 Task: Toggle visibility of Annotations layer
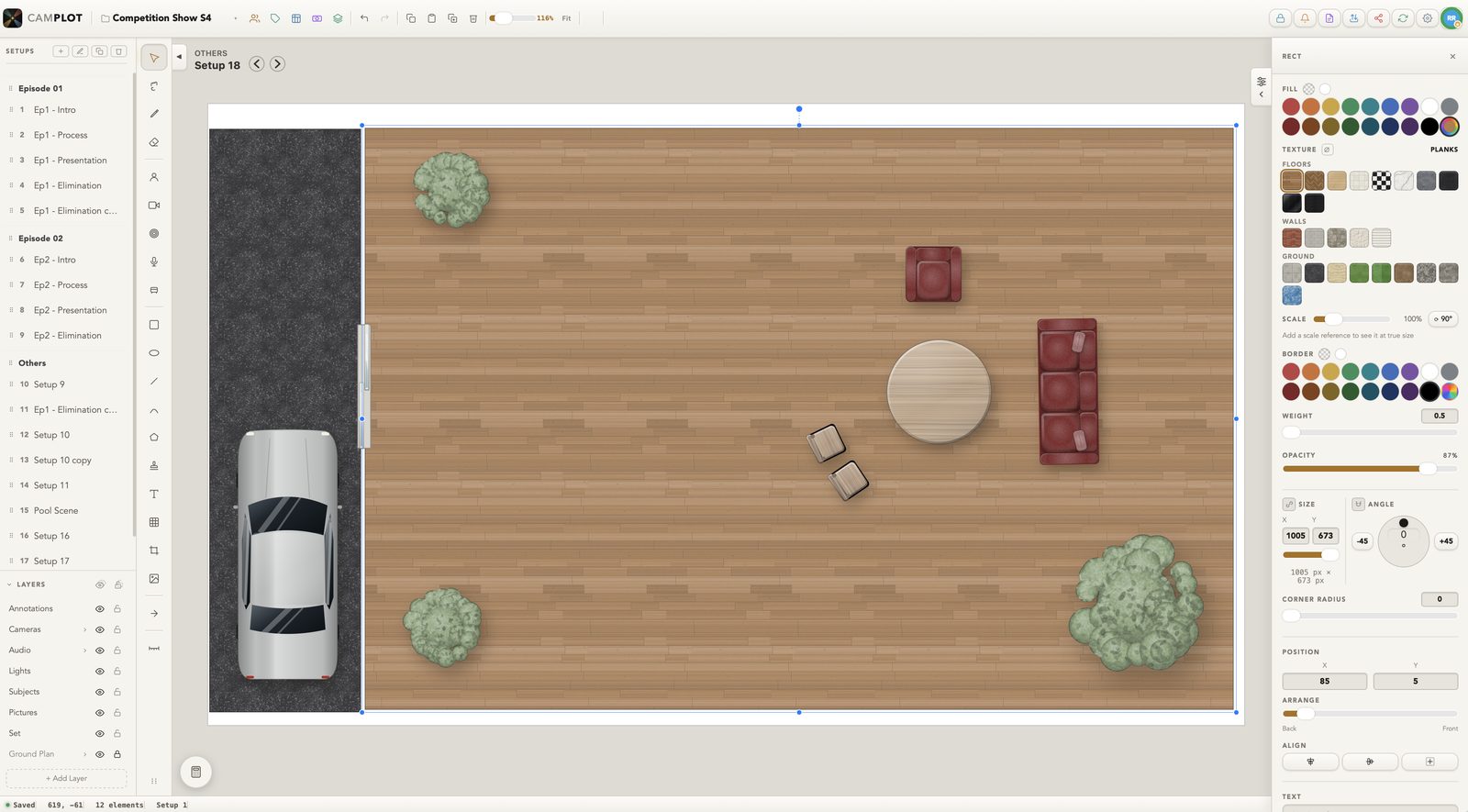(100, 609)
